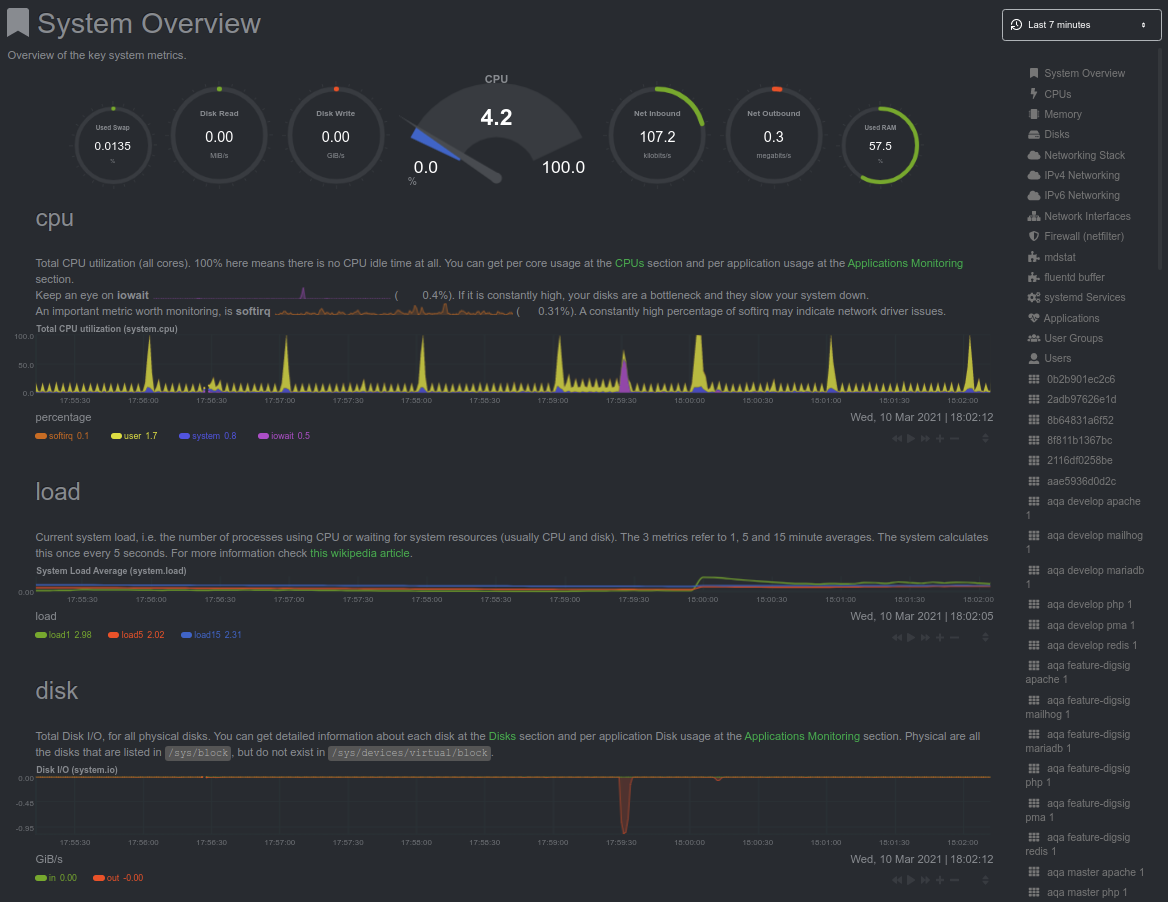Viewport: 1168px width, 902px height.
Task: Toggle the iowait series in CPU legend
Action: point(283,436)
